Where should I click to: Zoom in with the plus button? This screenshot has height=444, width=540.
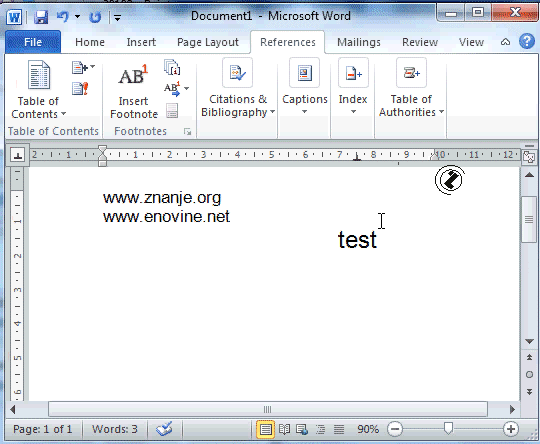pos(511,429)
